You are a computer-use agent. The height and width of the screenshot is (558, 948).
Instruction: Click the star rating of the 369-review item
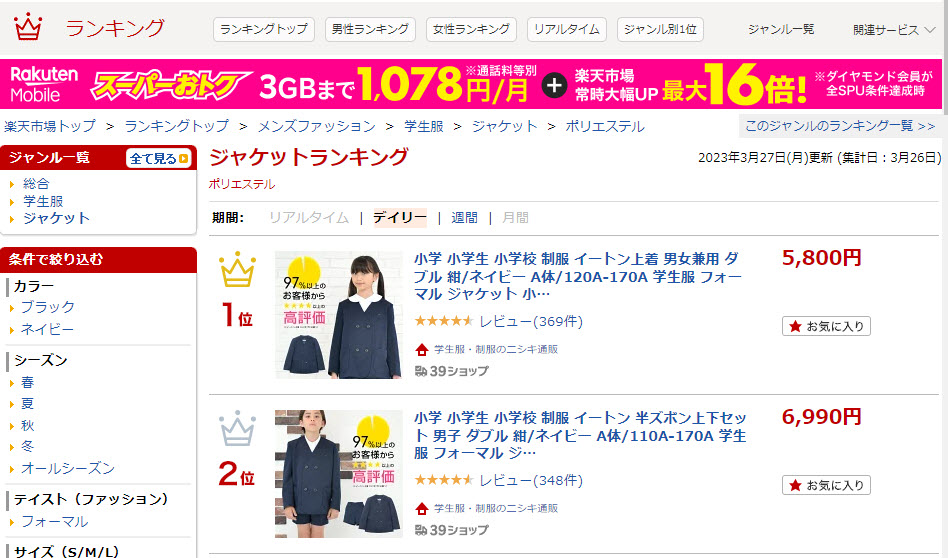coord(444,321)
